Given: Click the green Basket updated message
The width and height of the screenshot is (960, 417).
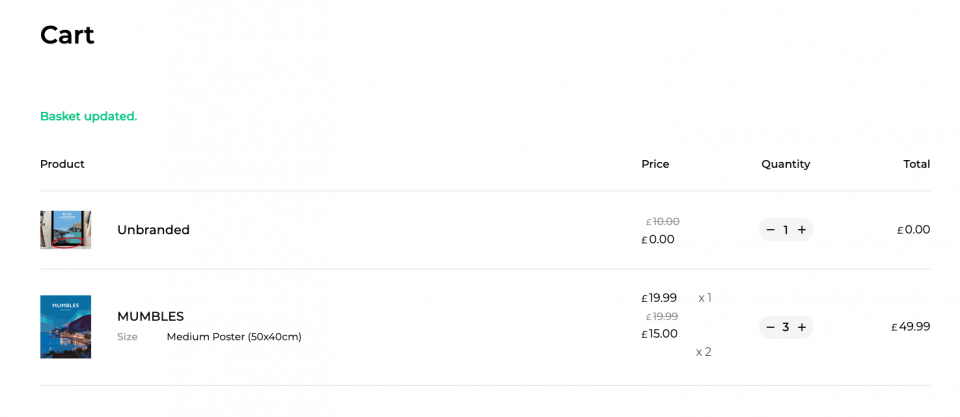Looking at the screenshot, I should 88,116.
